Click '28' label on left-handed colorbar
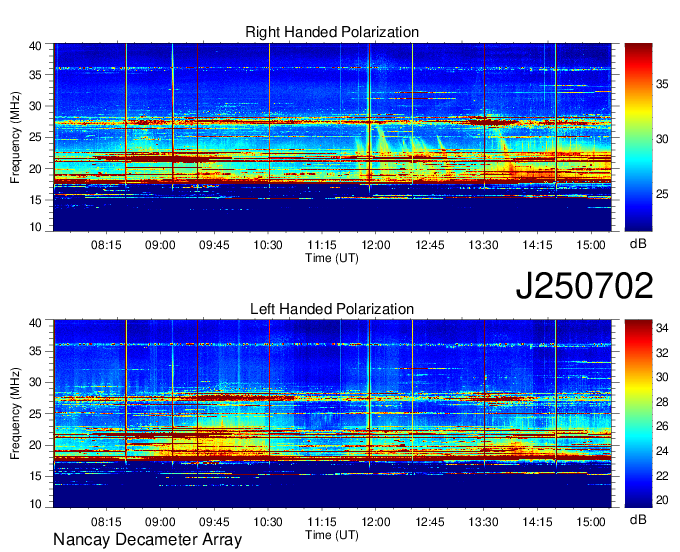 pyautogui.click(x=662, y=402)
